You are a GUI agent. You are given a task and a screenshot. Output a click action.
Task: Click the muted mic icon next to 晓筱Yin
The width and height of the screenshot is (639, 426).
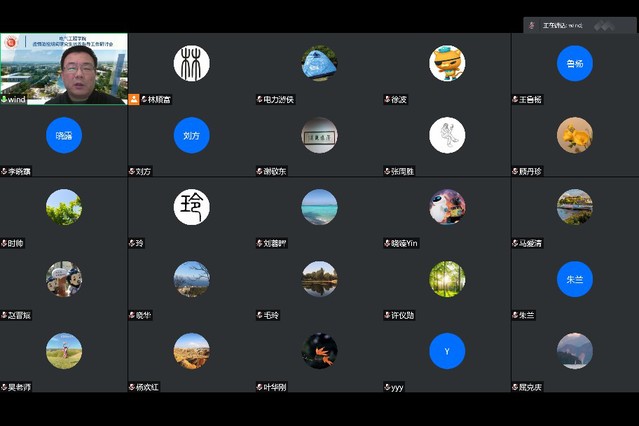387,243
